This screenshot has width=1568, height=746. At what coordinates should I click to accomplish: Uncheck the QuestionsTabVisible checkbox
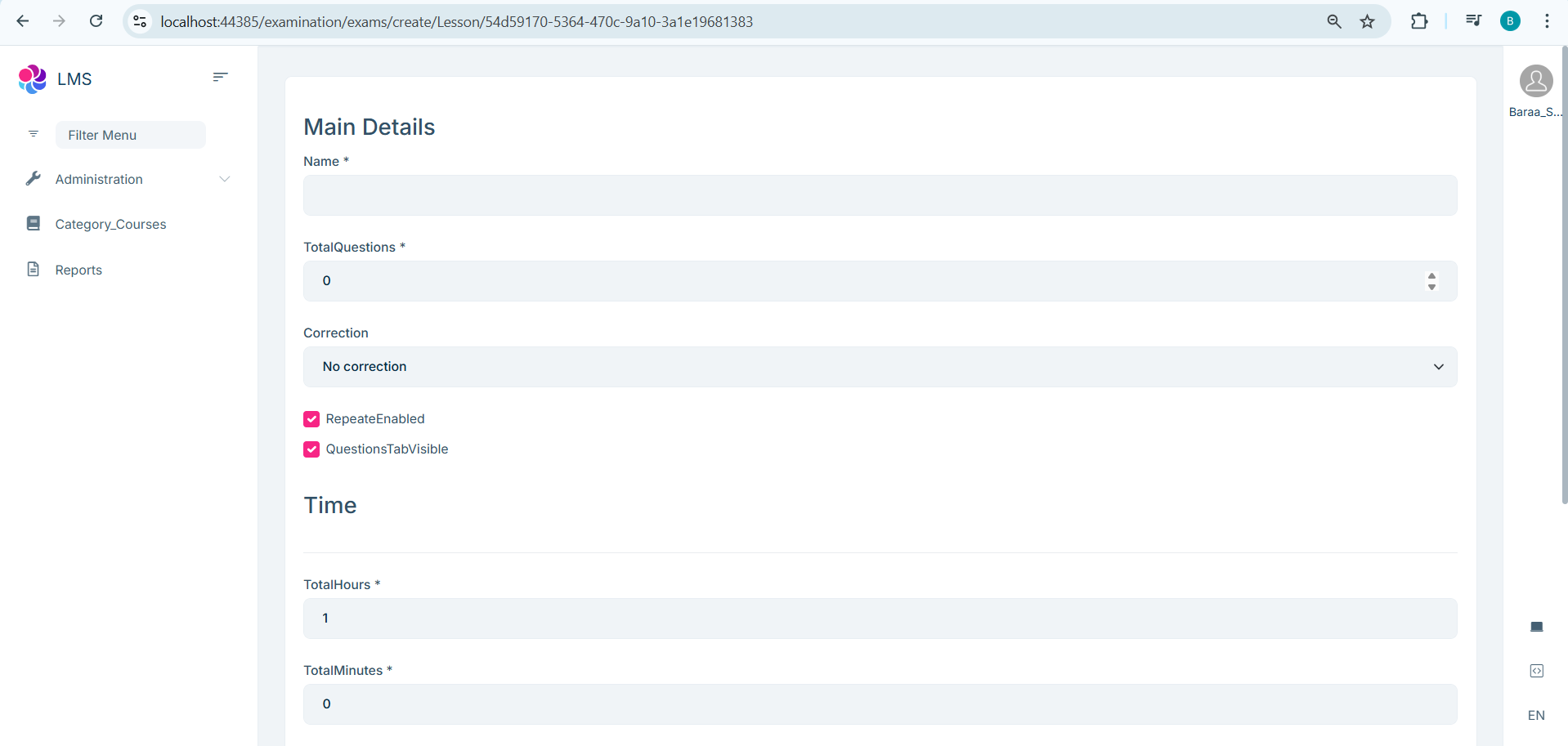[x=311, y=449]
